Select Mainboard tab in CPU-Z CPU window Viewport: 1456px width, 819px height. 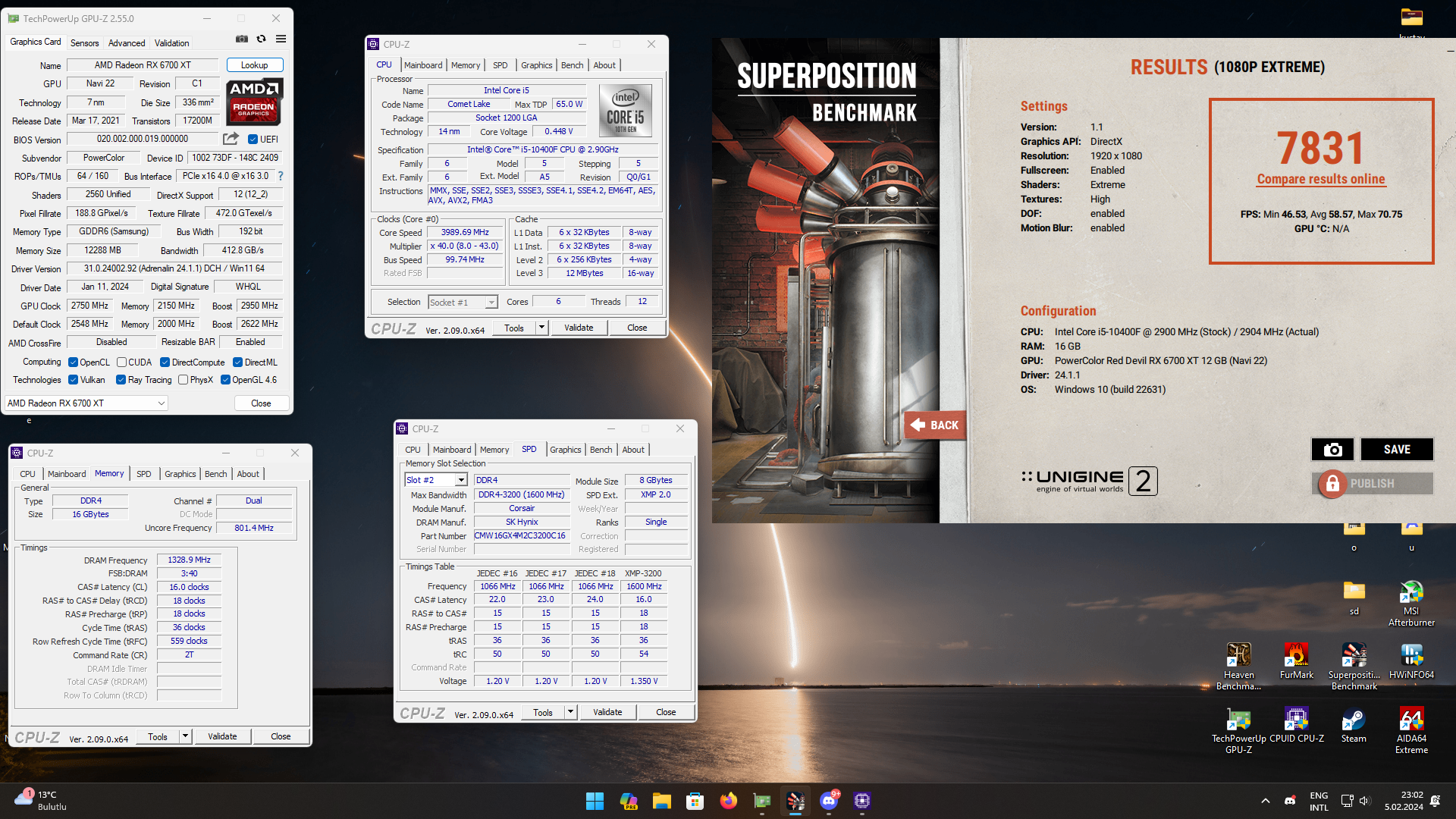coord(423,65)
